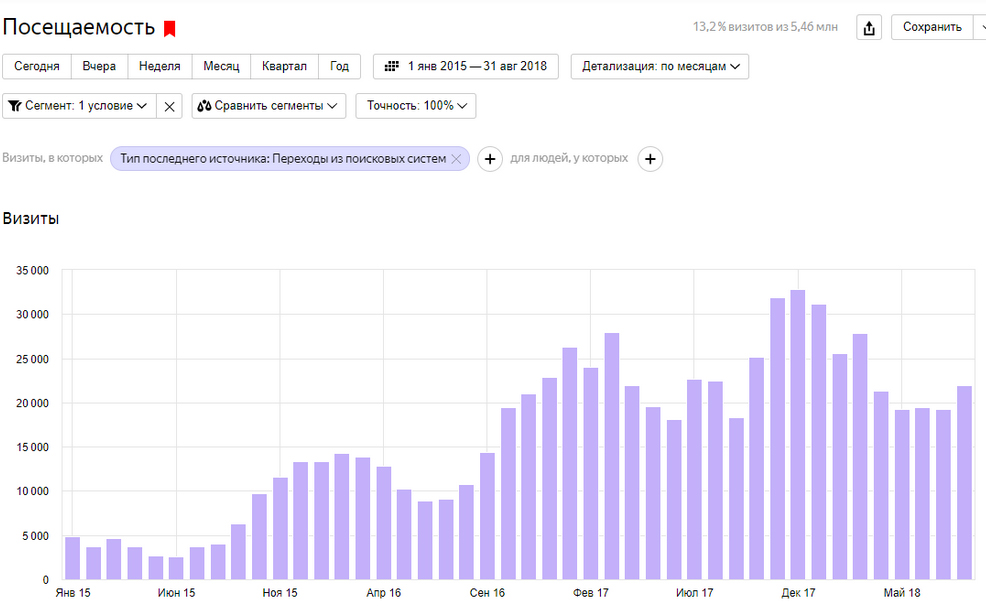Click the tallest bar at Дек 17

tap(797, 435)
